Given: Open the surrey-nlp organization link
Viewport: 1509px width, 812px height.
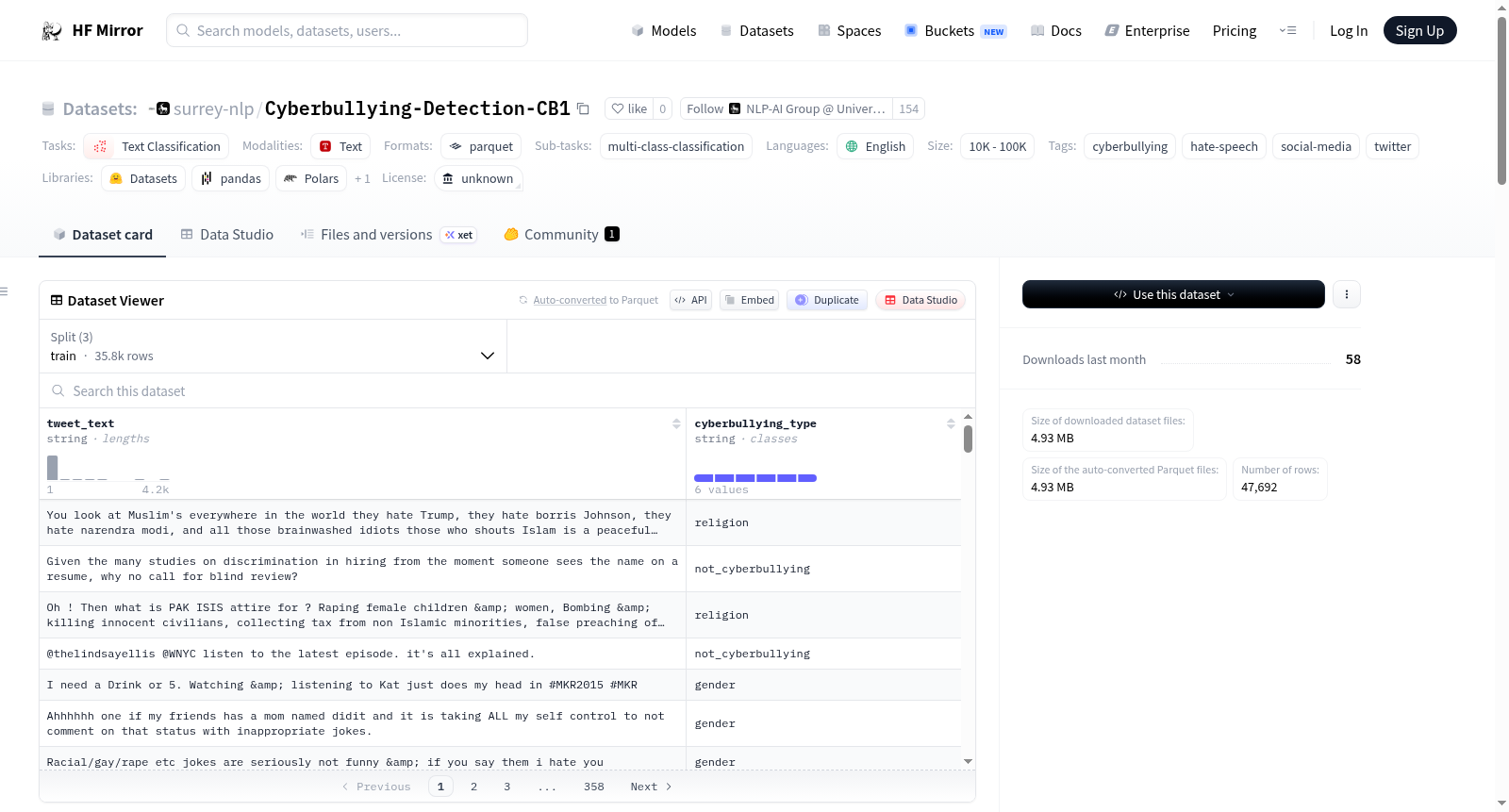Looking at the screenshot, I should [x=214, y=108].
